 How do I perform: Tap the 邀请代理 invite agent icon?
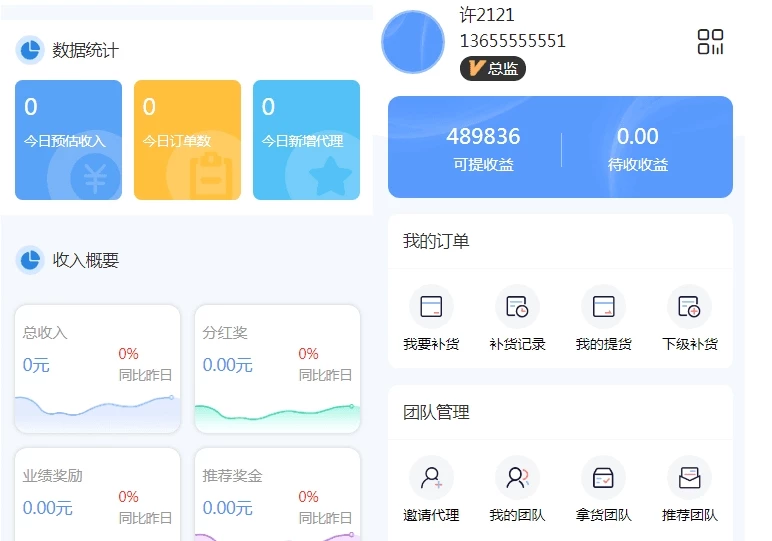click(x=431, y=478)
